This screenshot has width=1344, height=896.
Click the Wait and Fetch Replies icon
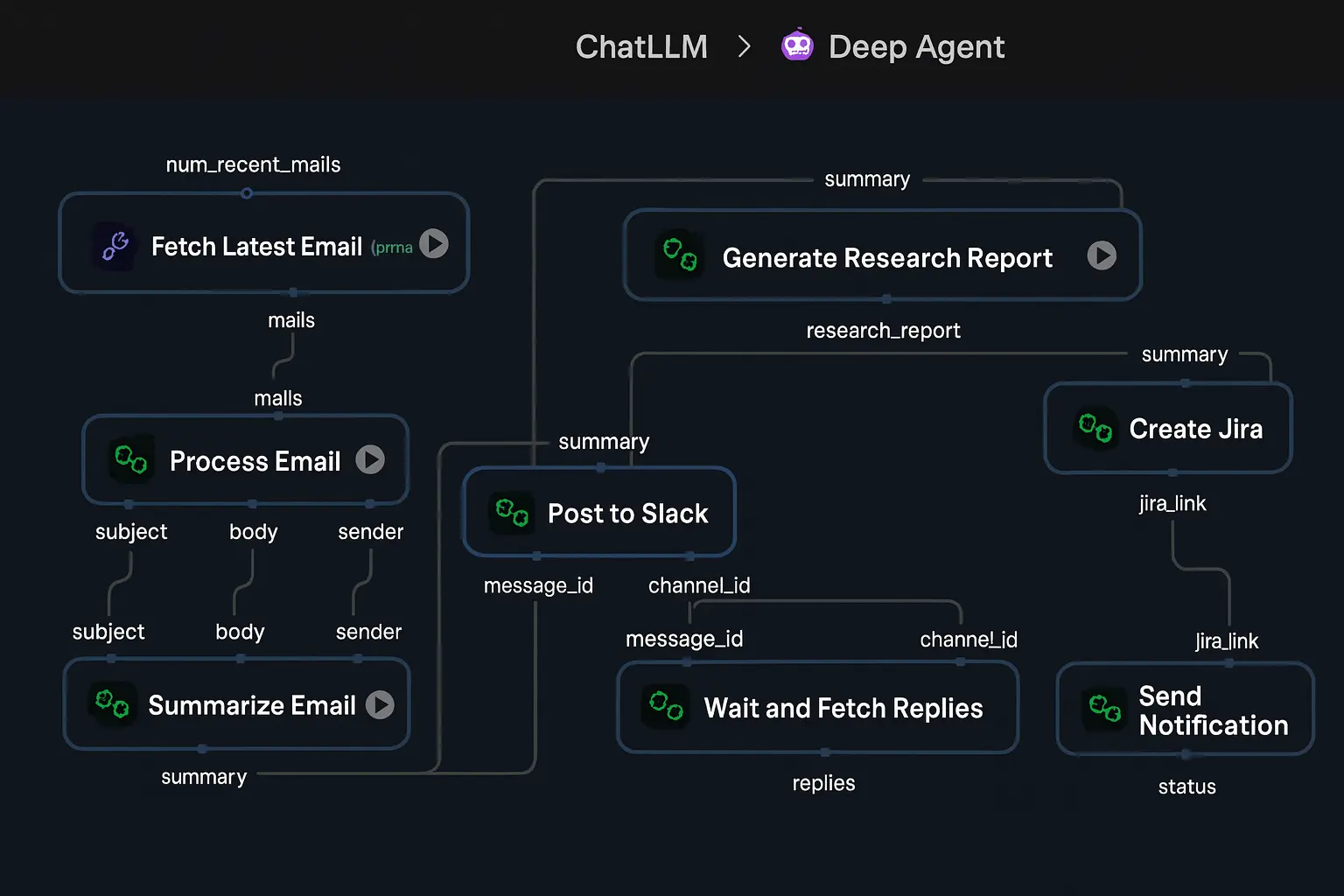pos(666,706)
